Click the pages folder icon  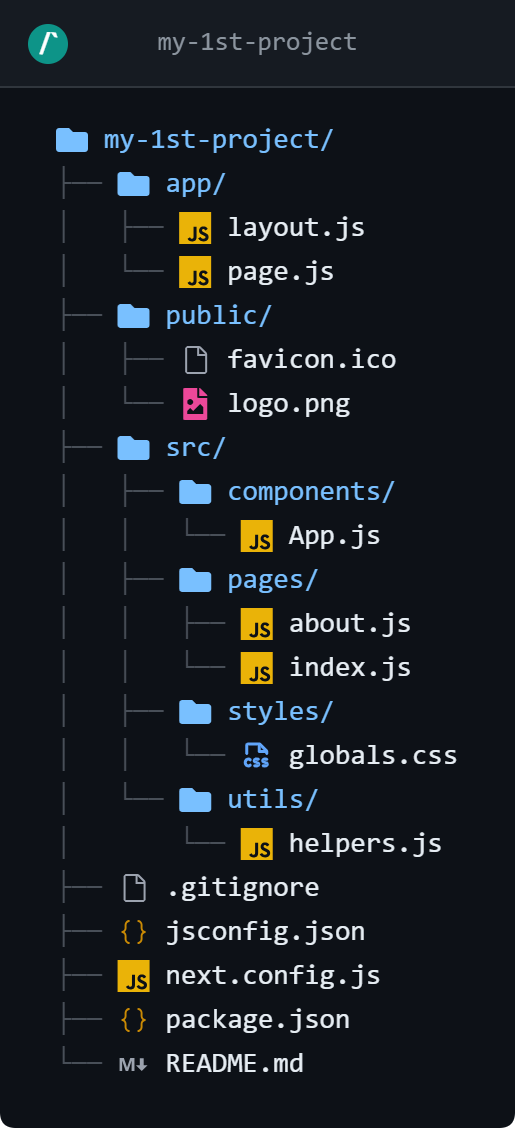point(195,580)
